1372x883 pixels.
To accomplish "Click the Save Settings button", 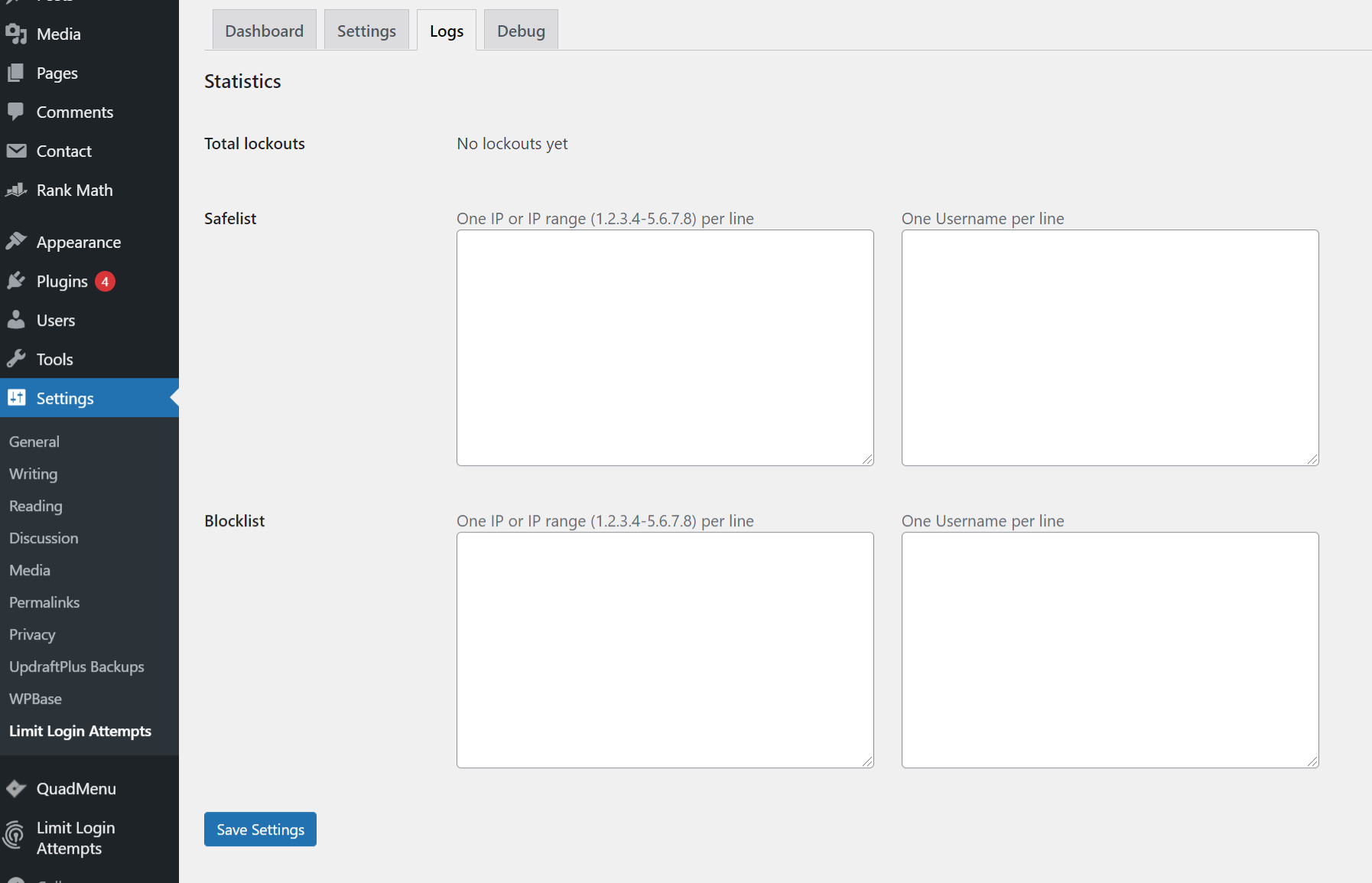I will (x=260, y=829).
